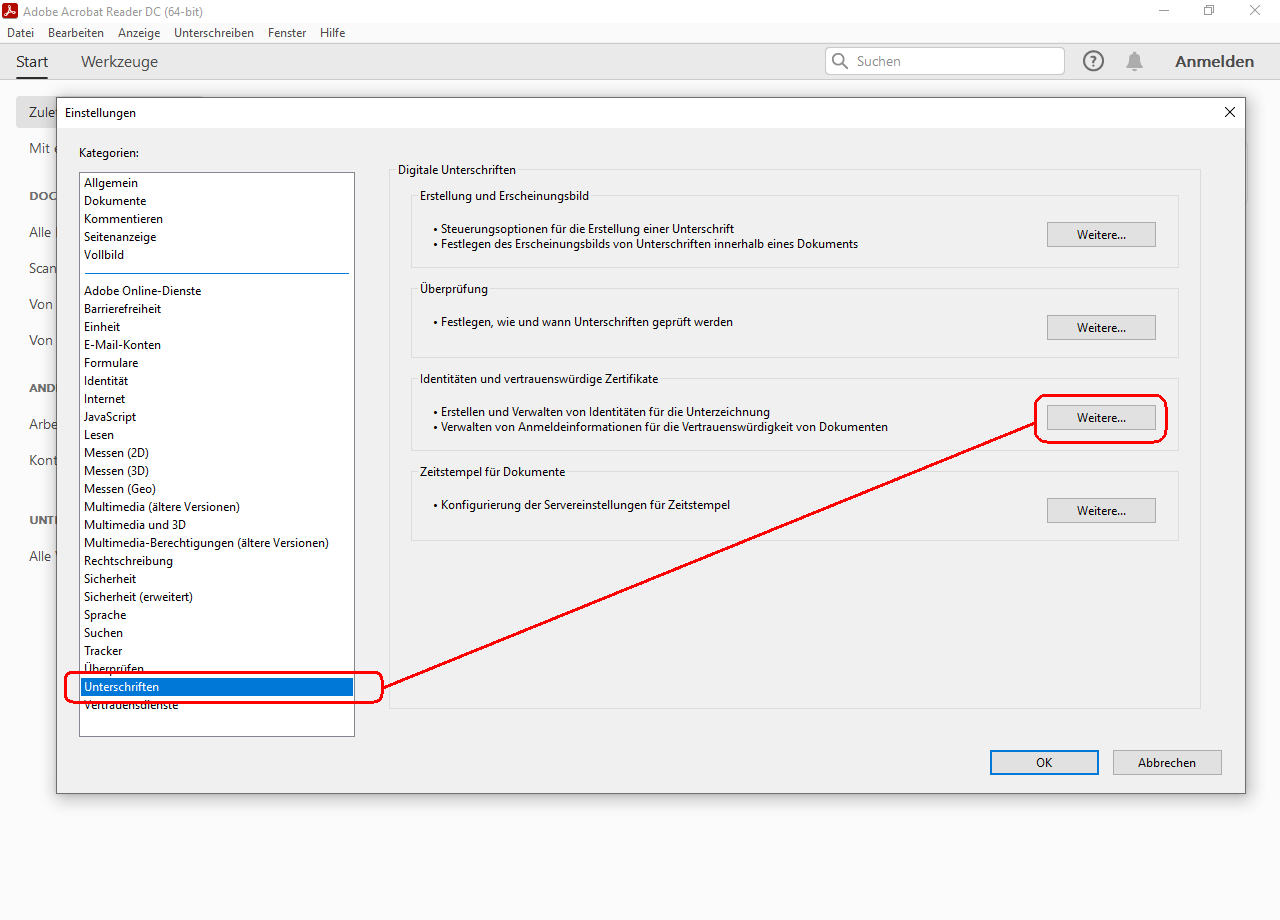Click into the Suchen search field
The height and width of the screenshot is (920, 1280).
(955, 61)
